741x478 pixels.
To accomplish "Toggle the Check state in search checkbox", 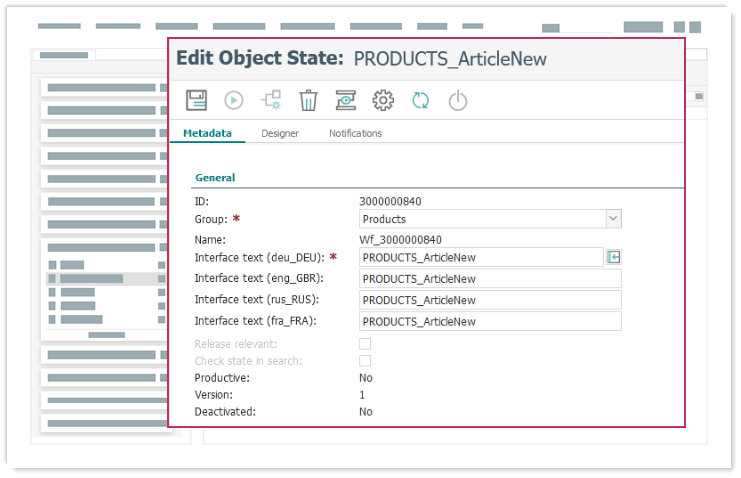I will tap(365, 361).
